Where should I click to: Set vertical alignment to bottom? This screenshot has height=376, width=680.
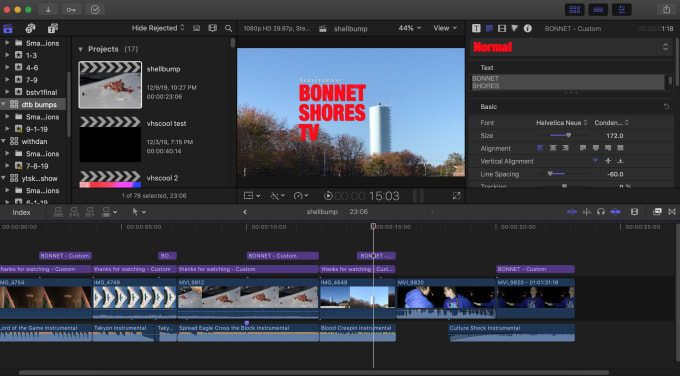click(x=621, y=161)
